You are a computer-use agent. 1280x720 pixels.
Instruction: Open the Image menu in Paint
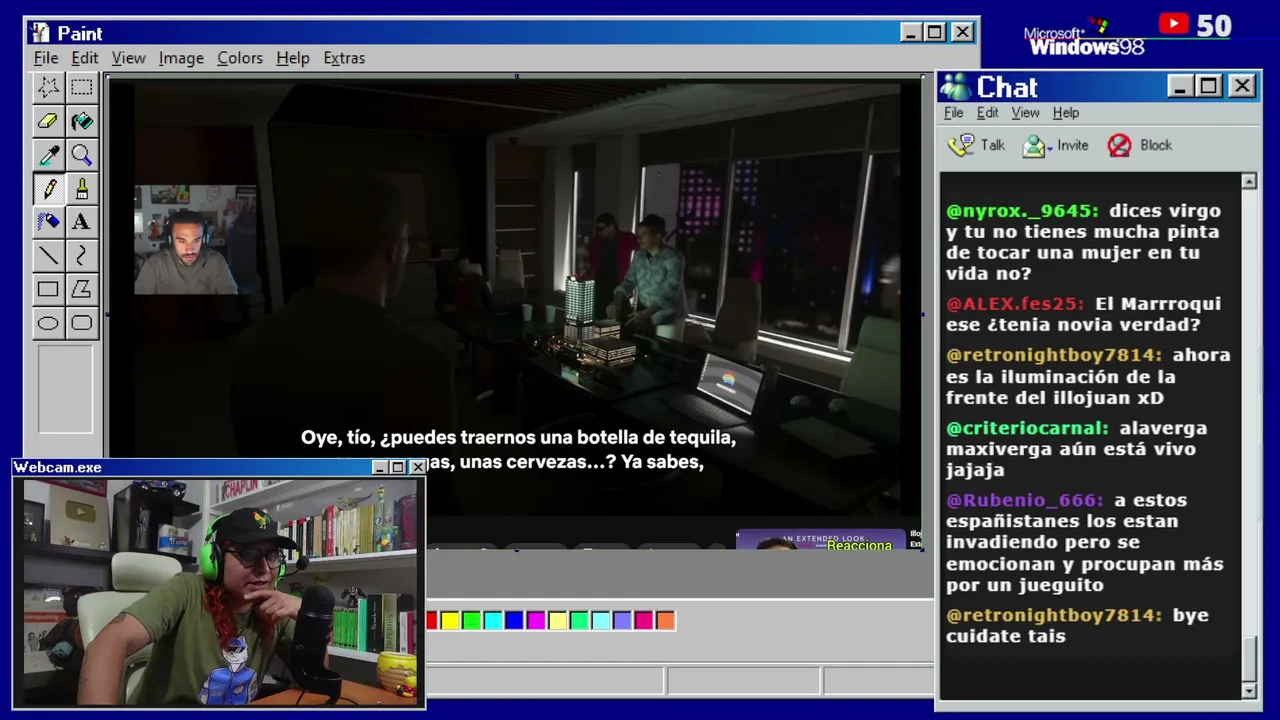[x=181, y=58]
